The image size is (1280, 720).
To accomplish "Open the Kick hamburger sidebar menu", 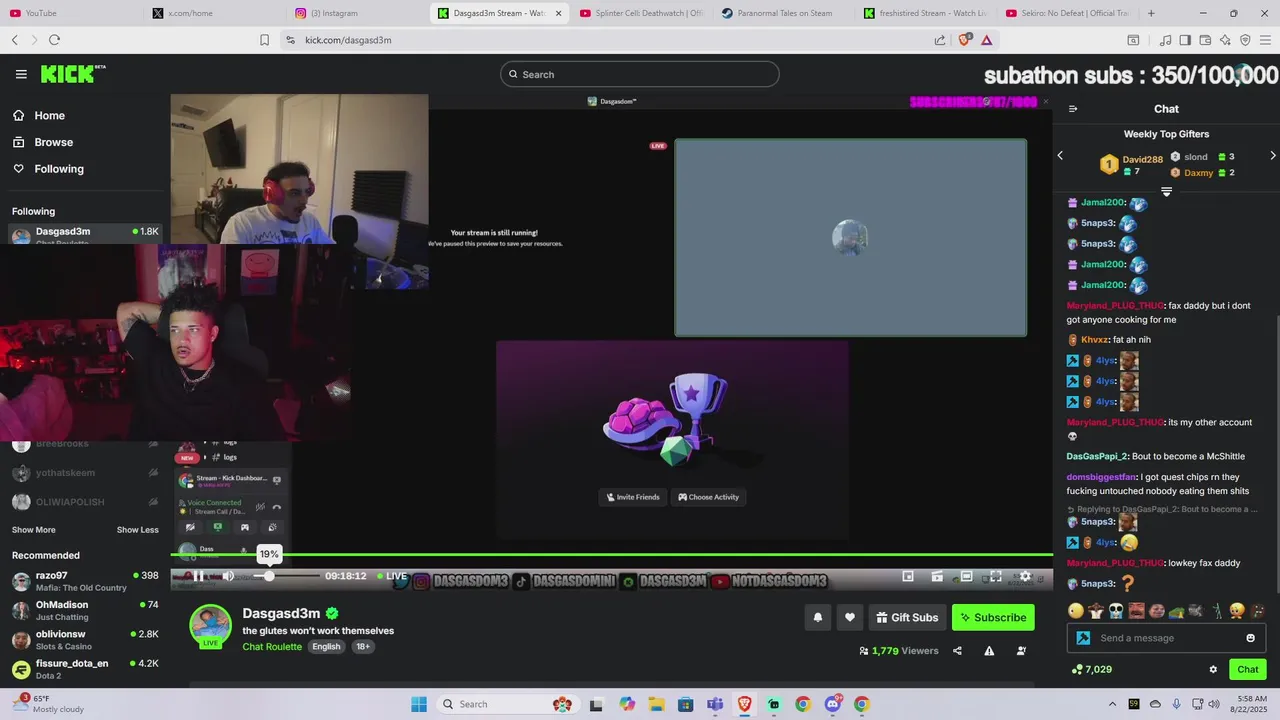I will point(21,74).
